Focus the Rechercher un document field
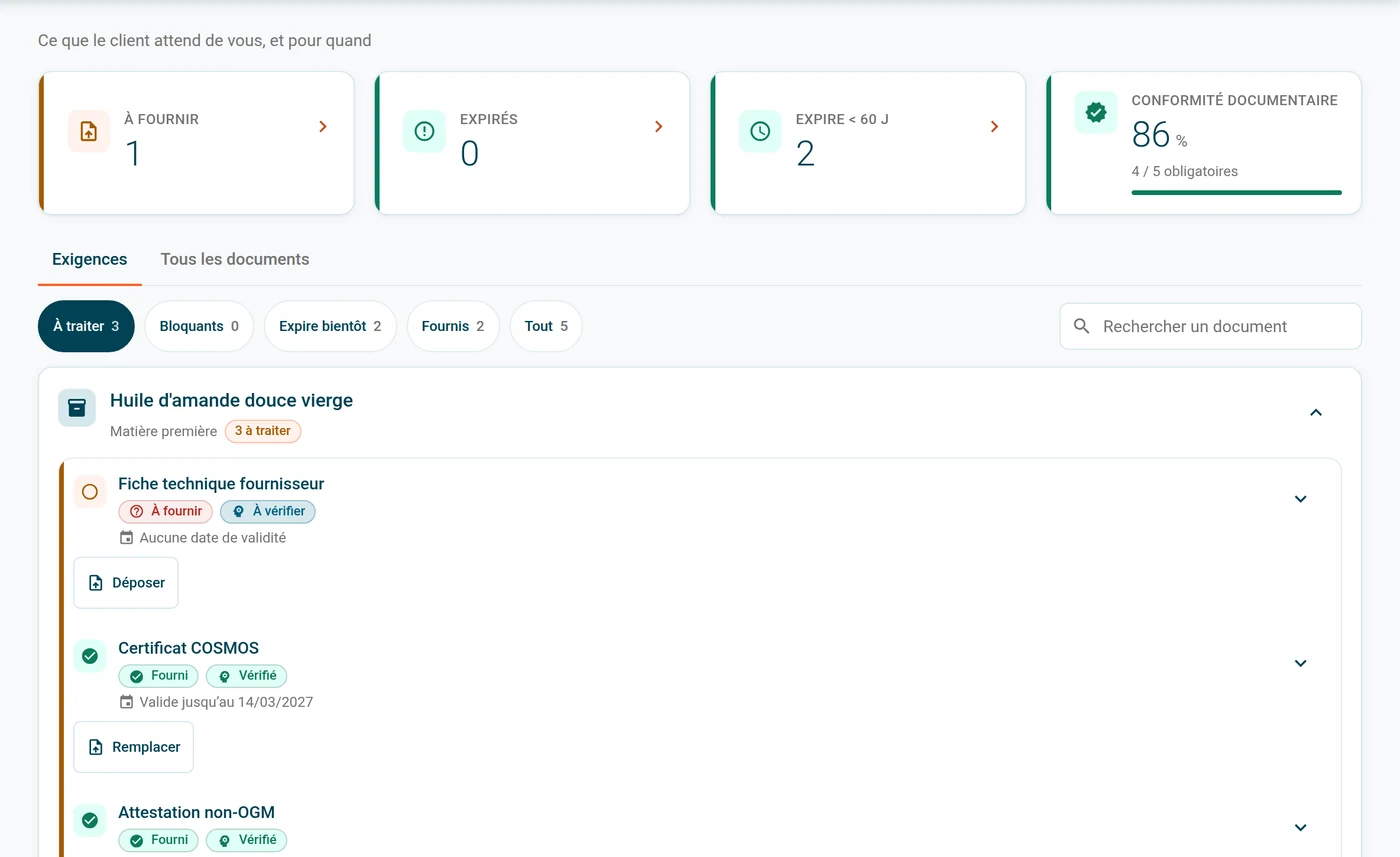Image resolution: width=1400 pixels, height=857 pixels. click(1211, 326)
